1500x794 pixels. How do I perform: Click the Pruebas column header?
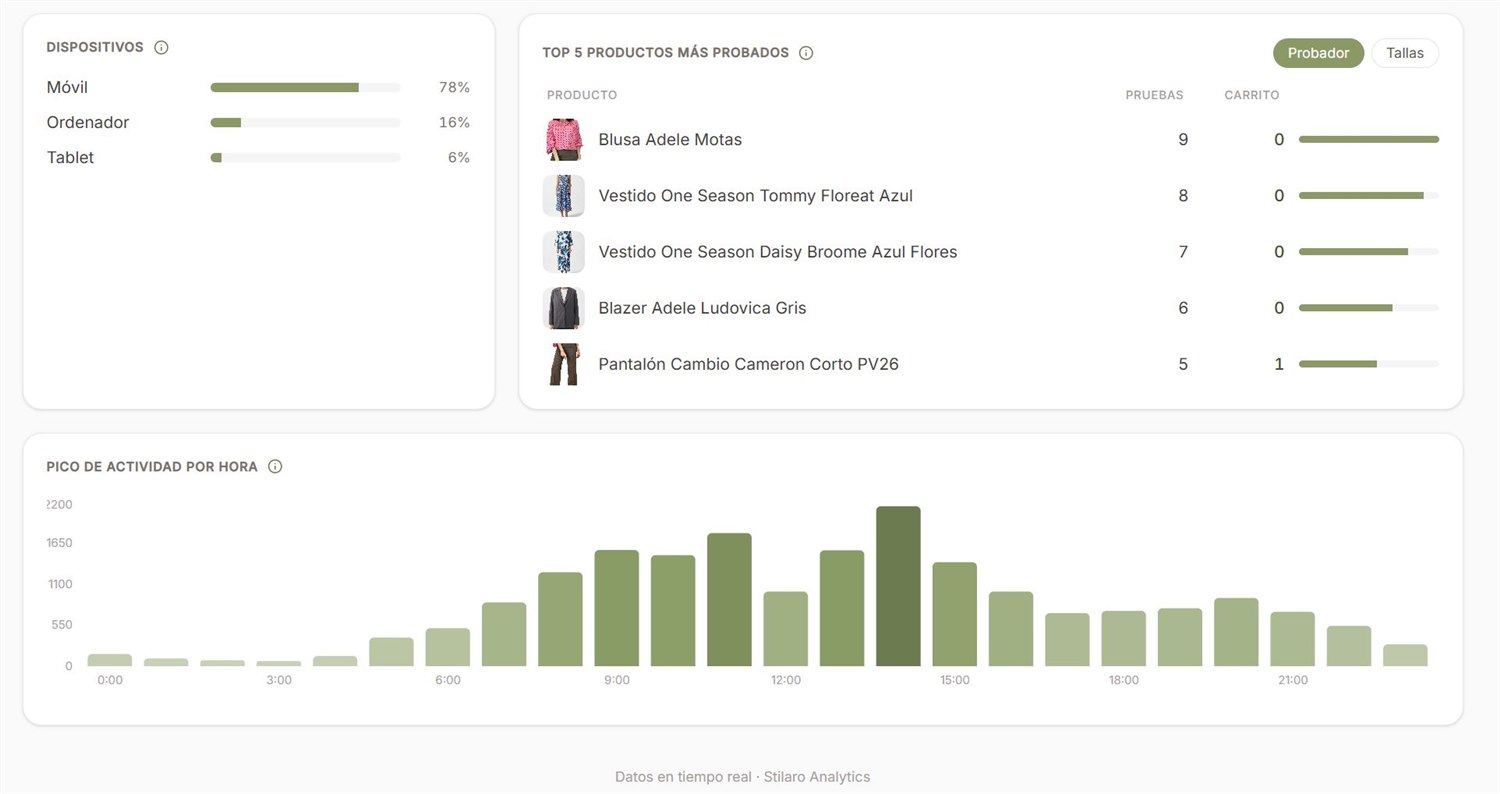click(1154, 95)
